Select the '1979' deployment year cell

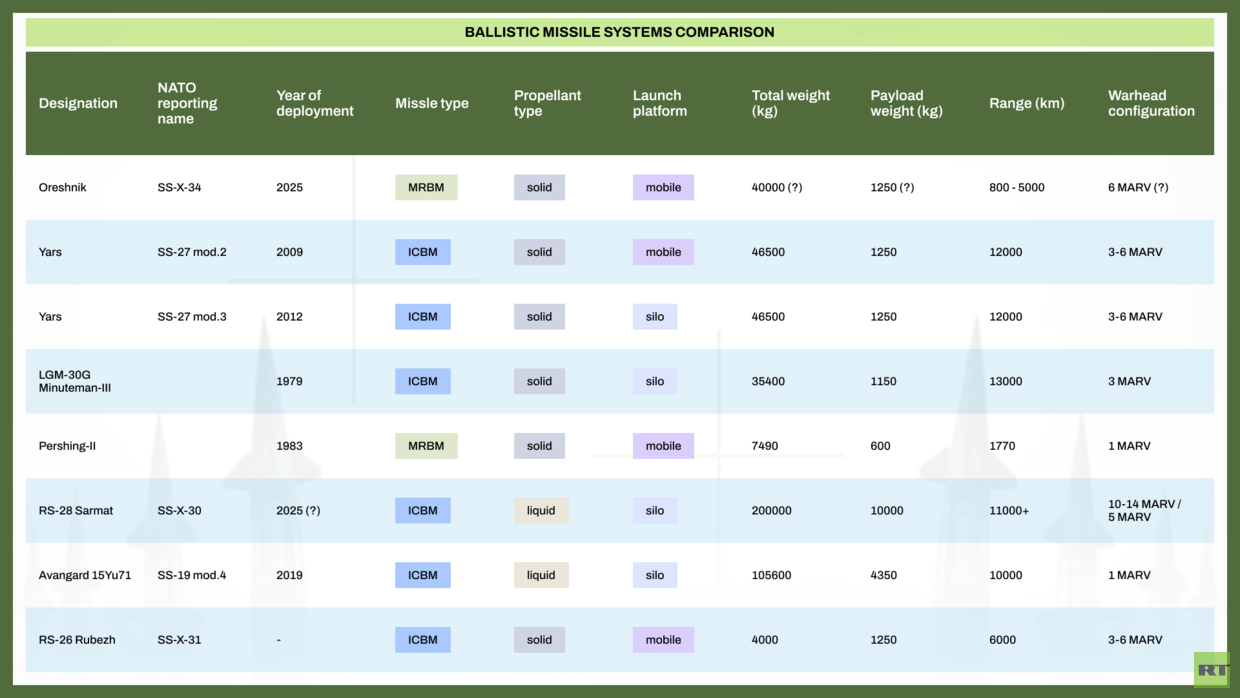[x=289, y=381]
